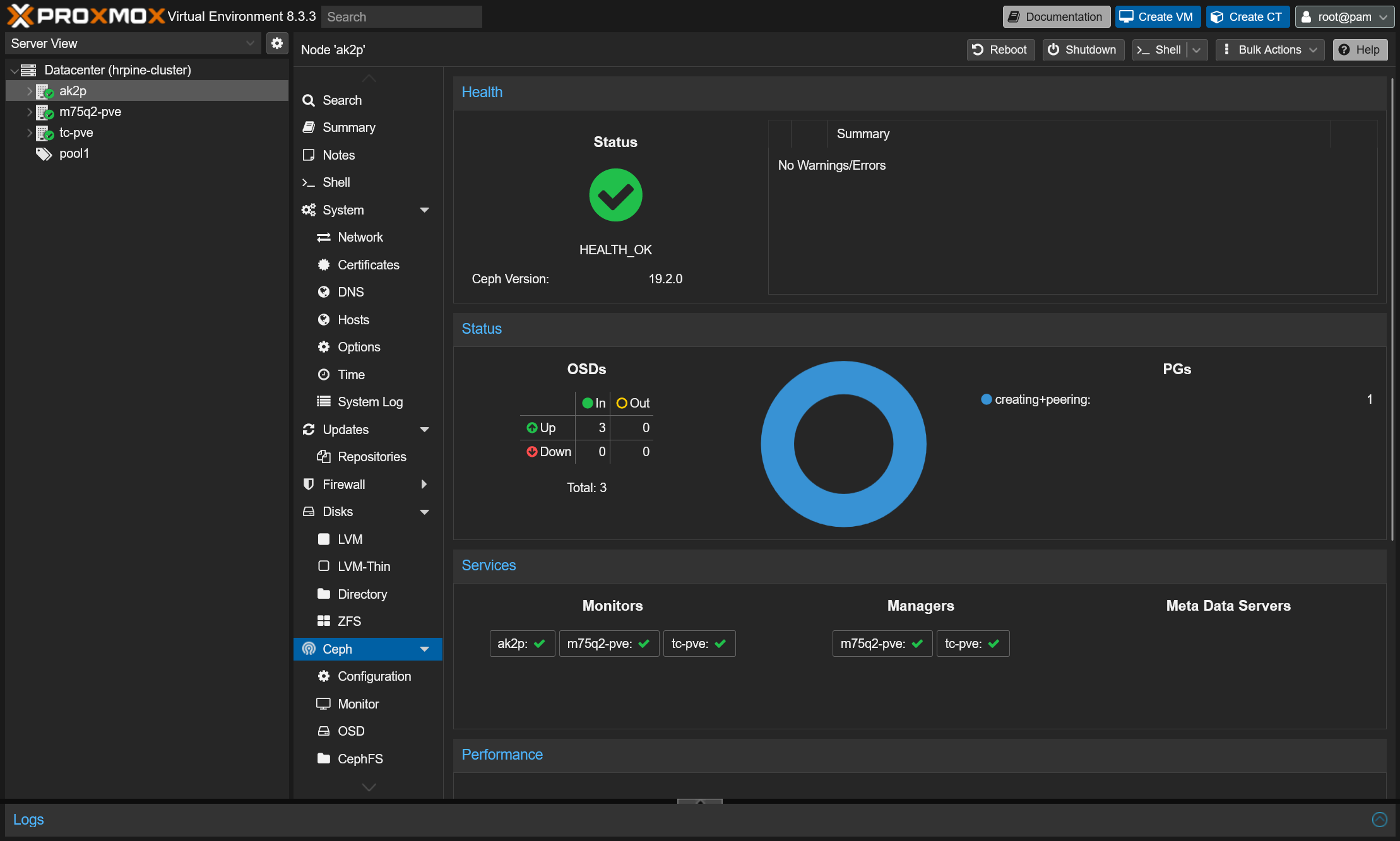1400x841 pixels.
Task: Click the Search magnifier icon in node menu
Action: pyautogui.click(x=309, y=100)
